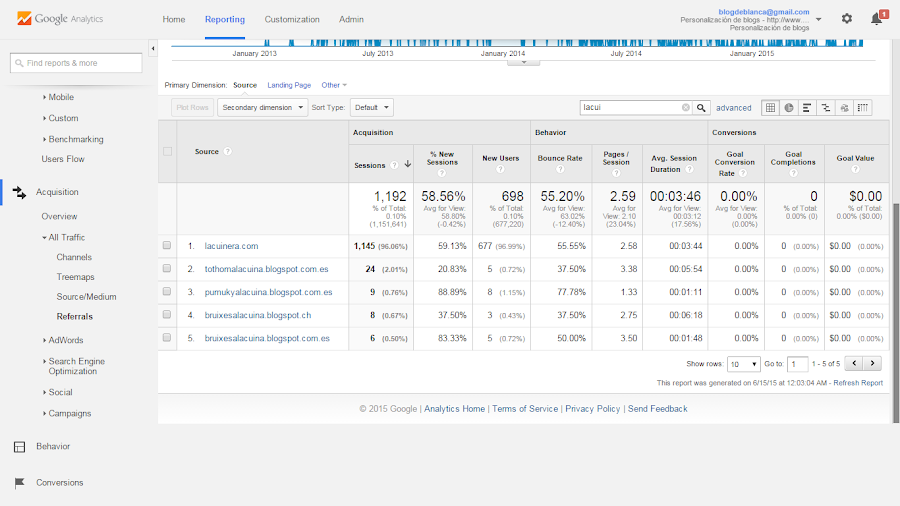The height and width of the screenshot is (506, 900).
Task: Expand the timeline chart handle
Action: click(x=523, y=62)
